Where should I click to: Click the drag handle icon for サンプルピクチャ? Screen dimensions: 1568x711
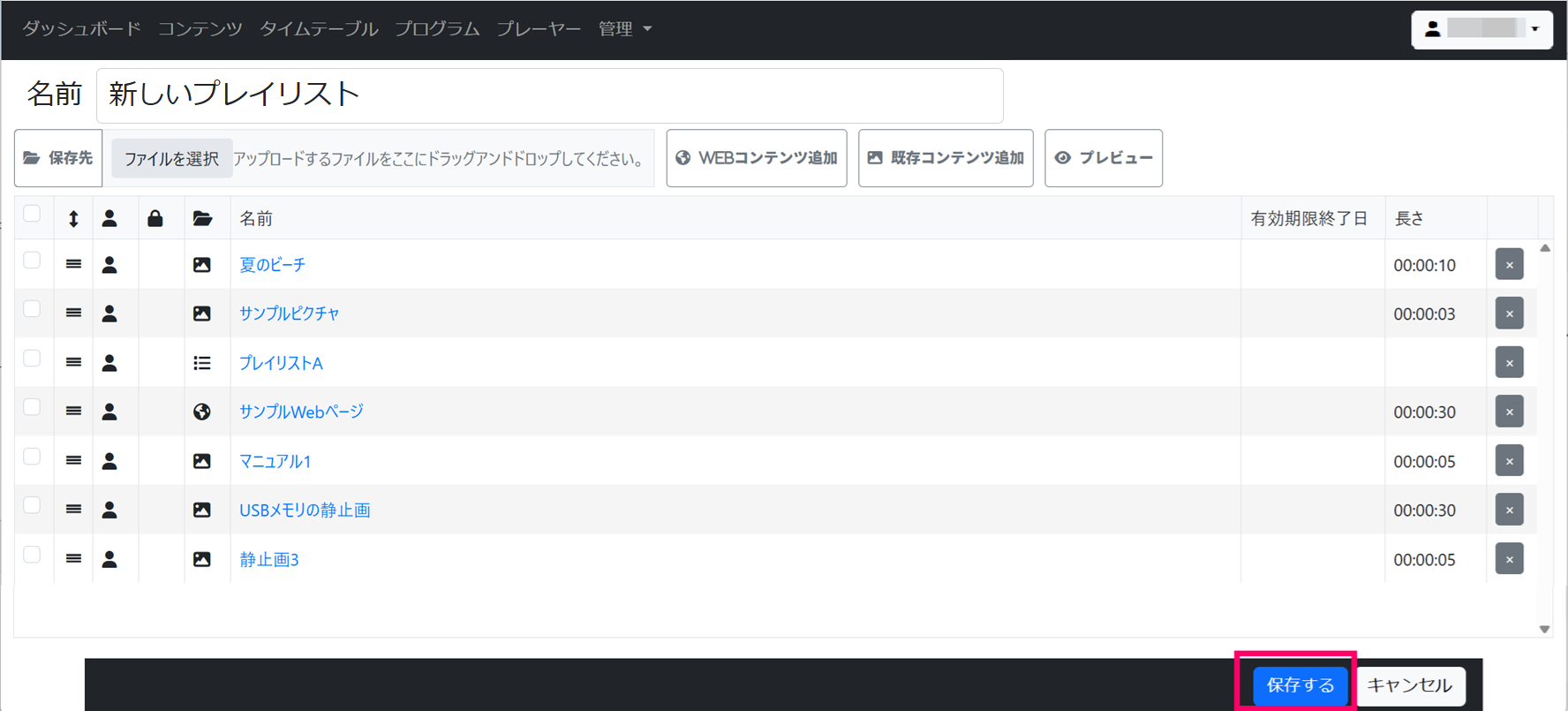[x=73, y=314]
